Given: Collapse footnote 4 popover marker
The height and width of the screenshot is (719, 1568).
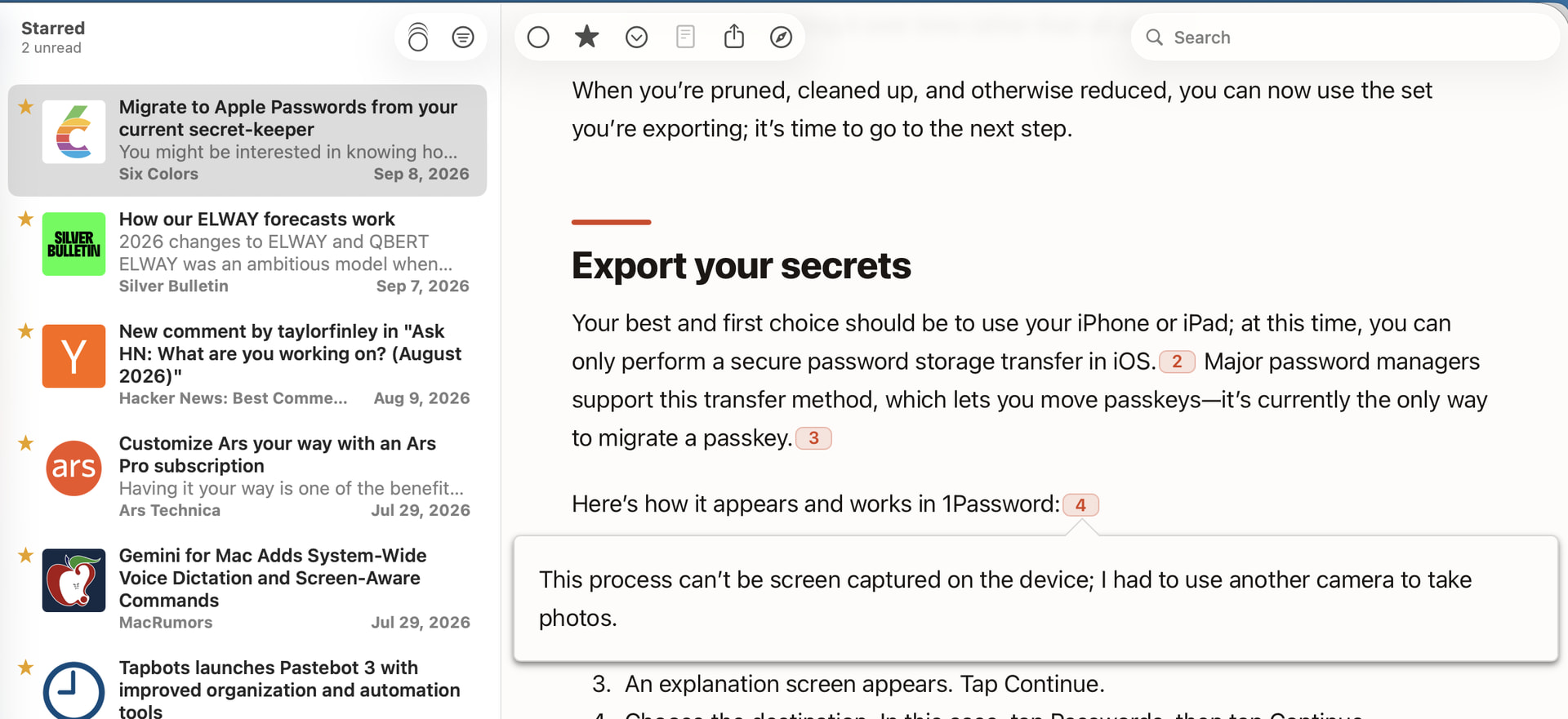Looking at the screenshot, I should click(x=1080, y=505).
